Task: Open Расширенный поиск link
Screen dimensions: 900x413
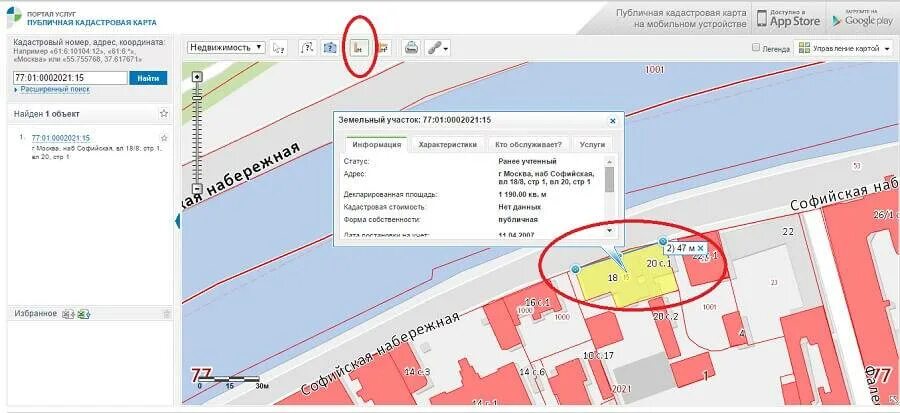Action: pos(55,90)
